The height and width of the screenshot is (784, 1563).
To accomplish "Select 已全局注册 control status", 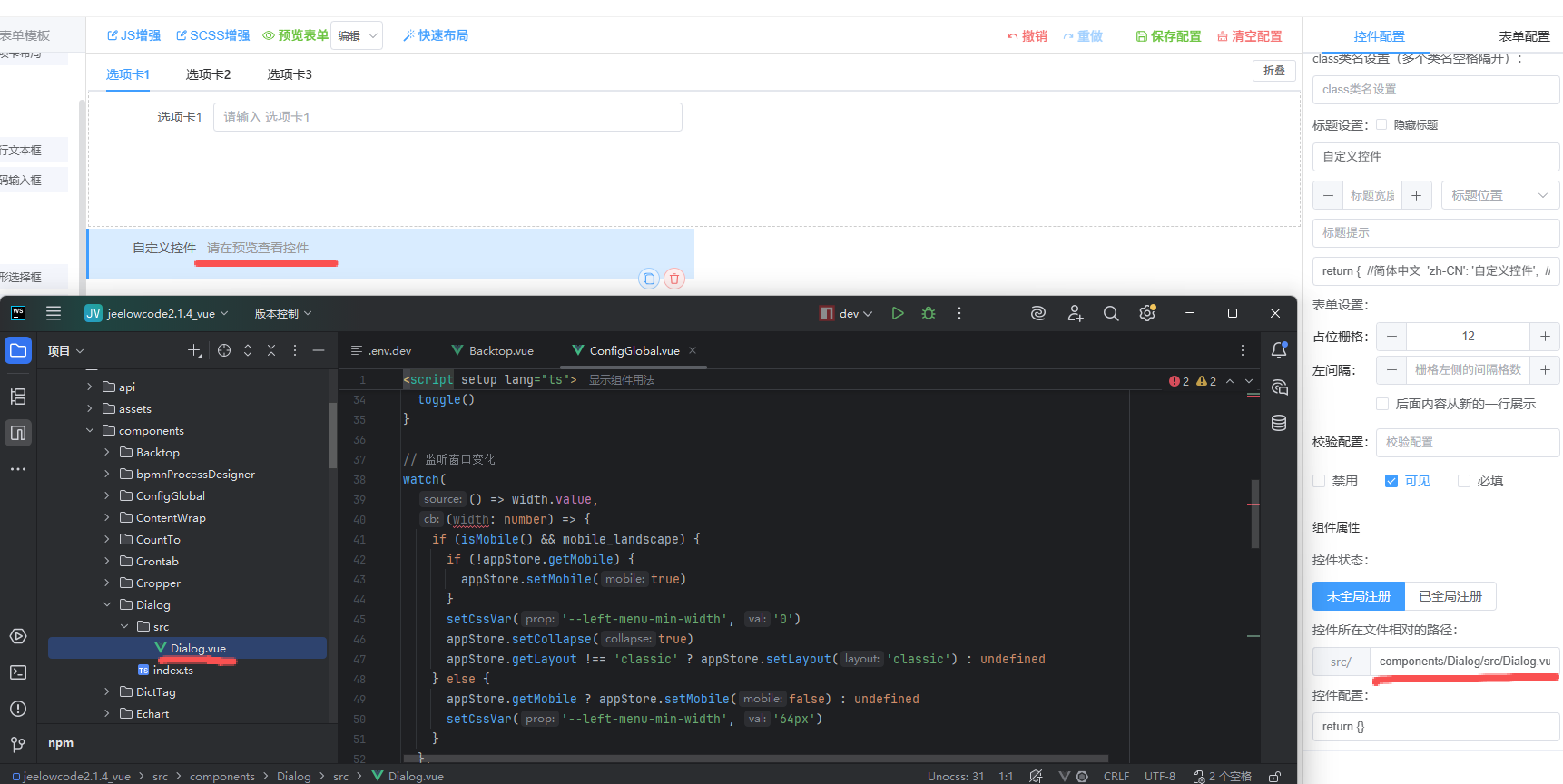I will pos(1450,596).
